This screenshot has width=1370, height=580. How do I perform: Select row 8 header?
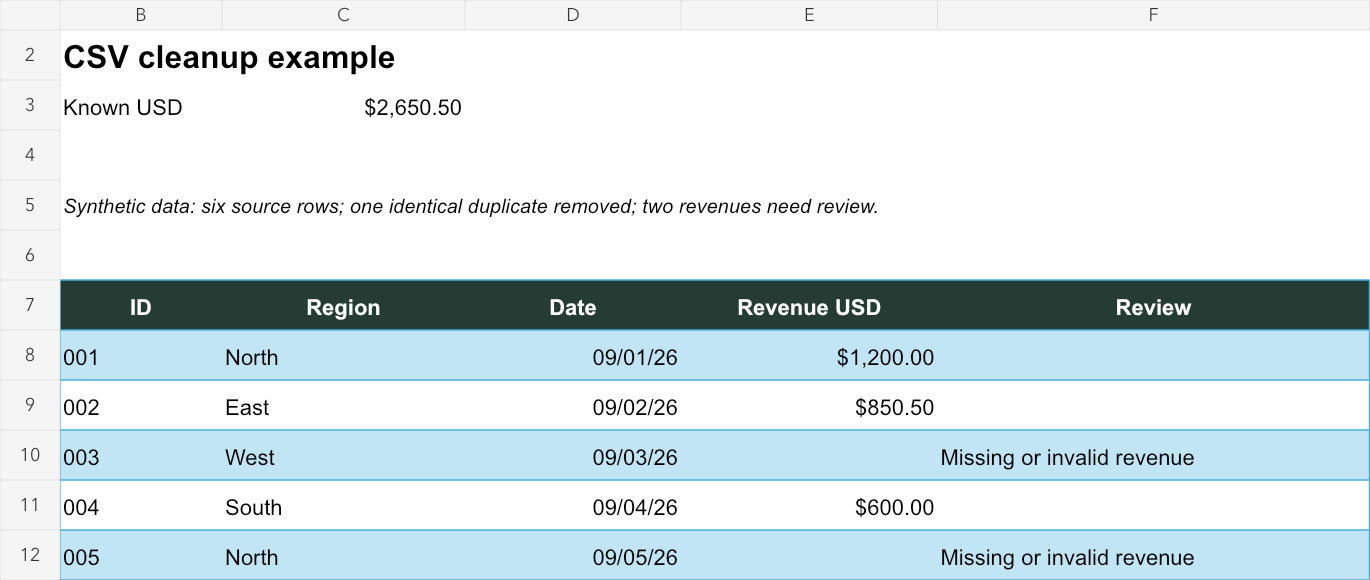point(30,355)
